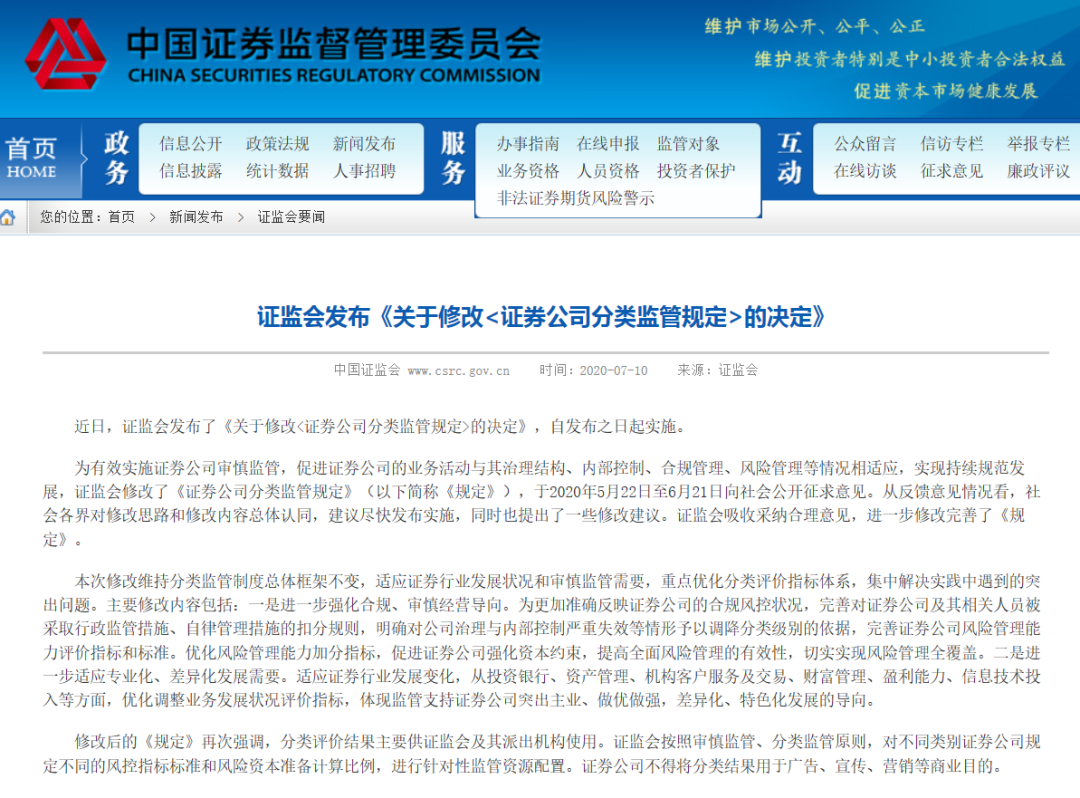The height and width of the screenshot is (798, 1080).
Task: Open 人员资格 service link
Action: 608,171
